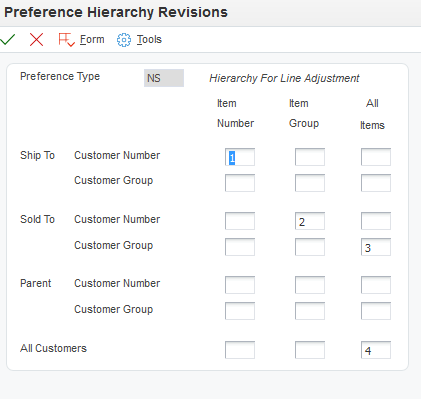Viewport: 421px width, 399px height.
Task: Select Parent Customer Number All Items field
Action: click(376, 285)
